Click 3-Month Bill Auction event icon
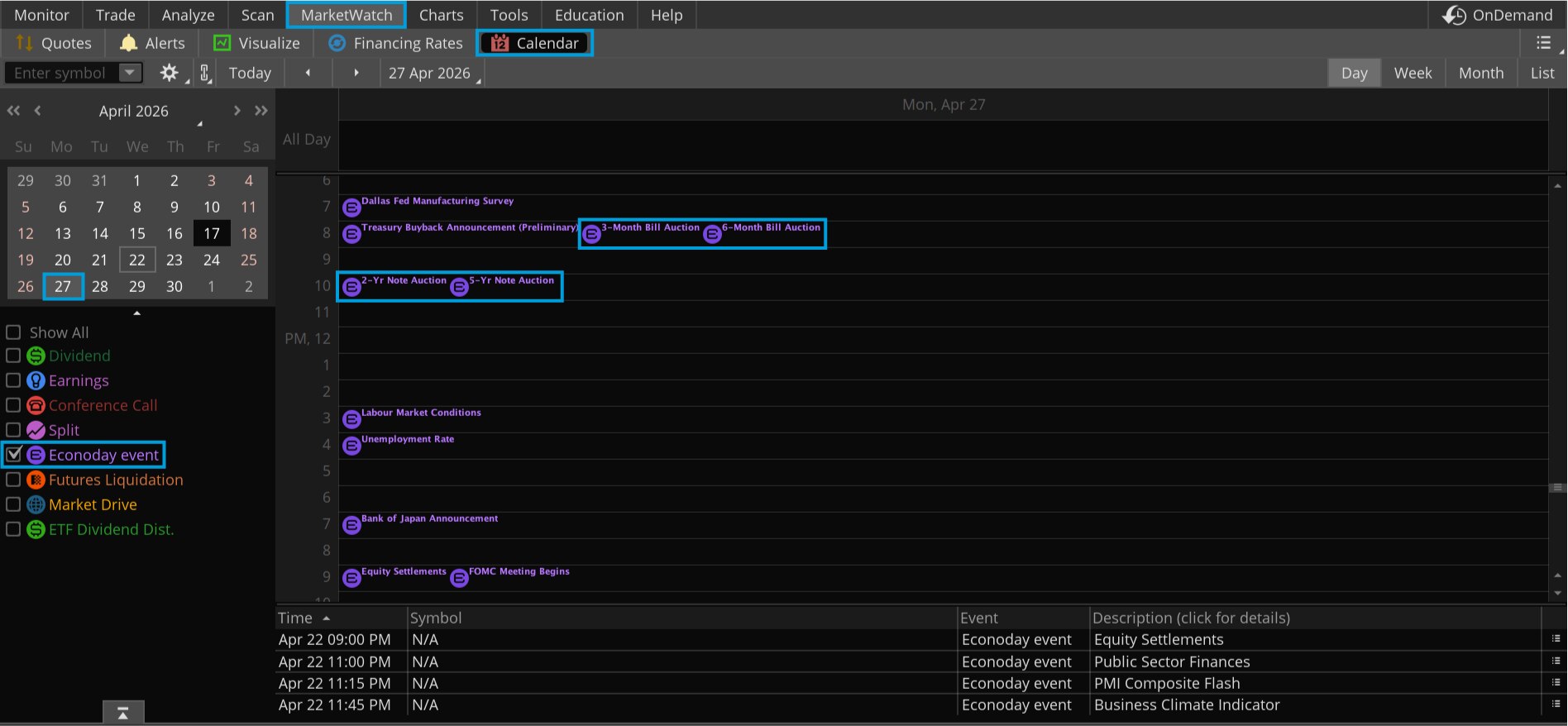Screen dimensions: 1568x726 tap(591, 234)
